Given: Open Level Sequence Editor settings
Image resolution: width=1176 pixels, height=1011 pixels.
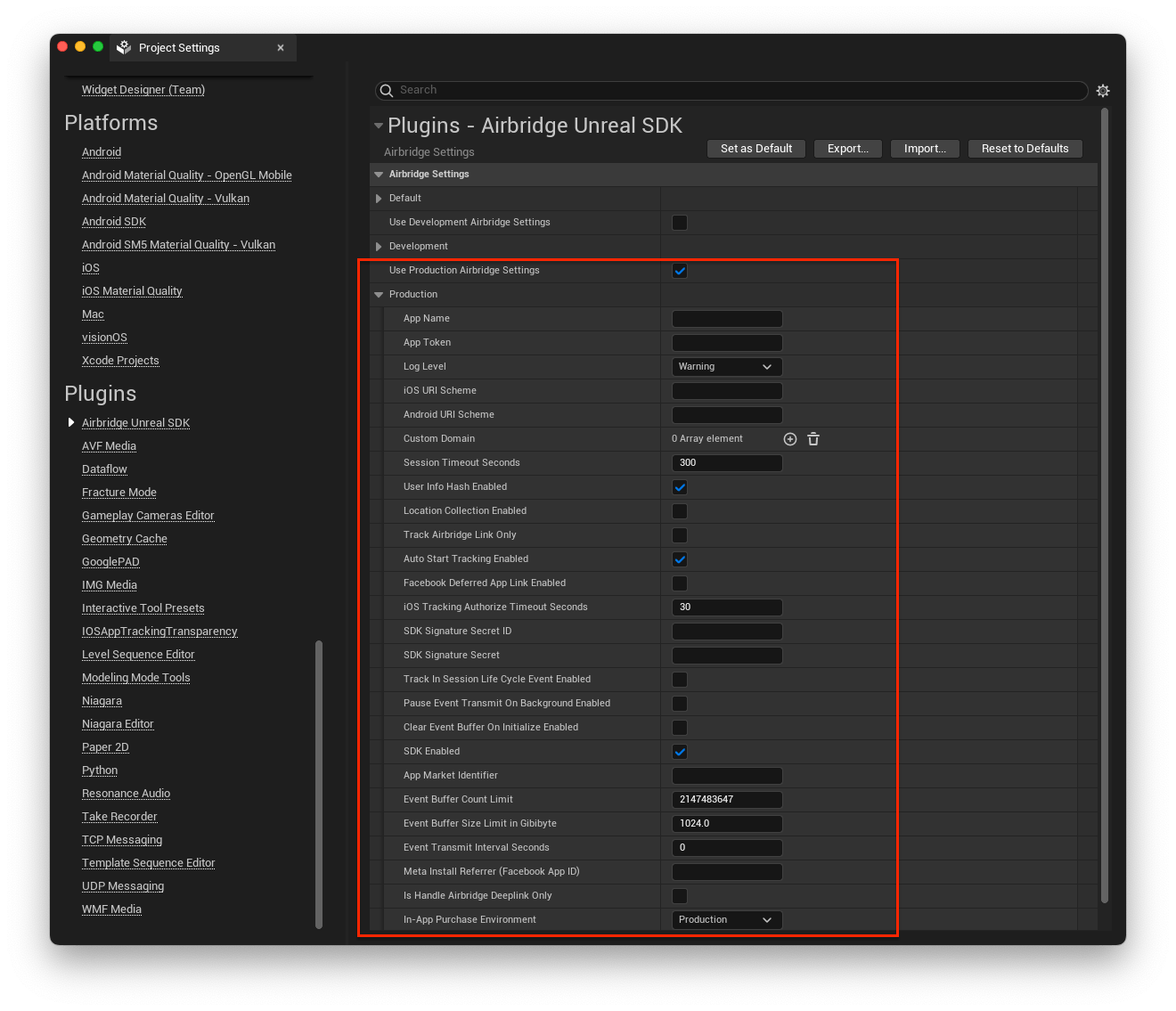Looking at the screenshot, I should click(x=138, y=655).
